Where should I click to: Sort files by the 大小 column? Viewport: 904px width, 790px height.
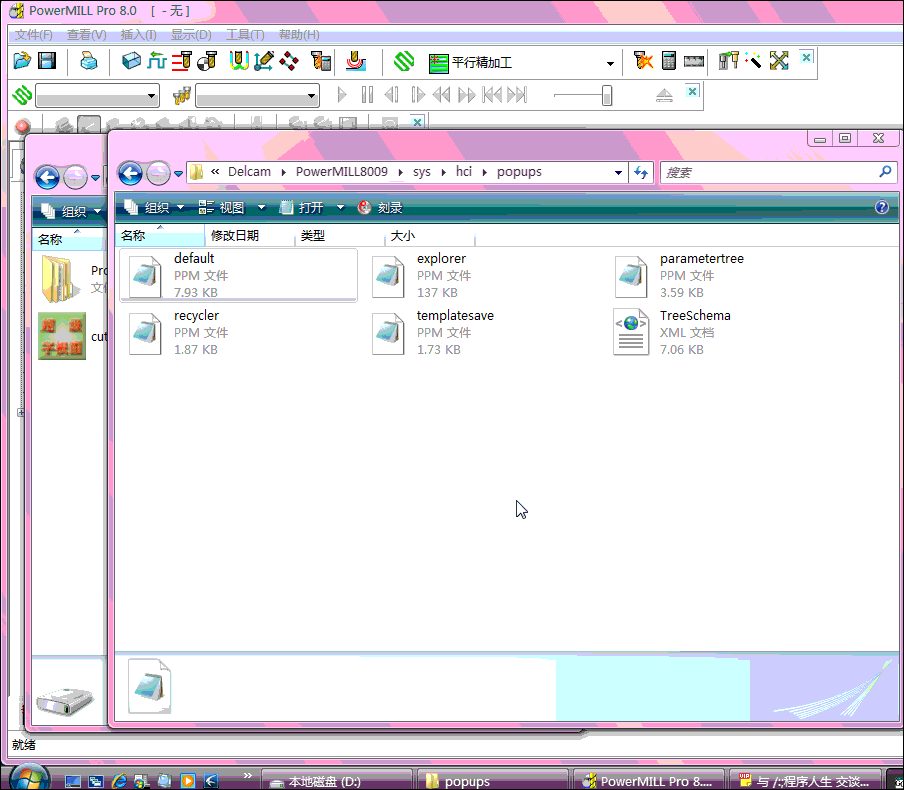coord(429,235)
